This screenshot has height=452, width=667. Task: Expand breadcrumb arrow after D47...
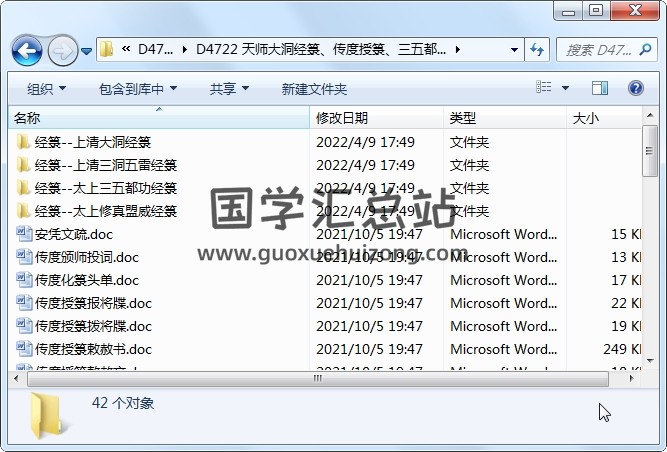185,50
